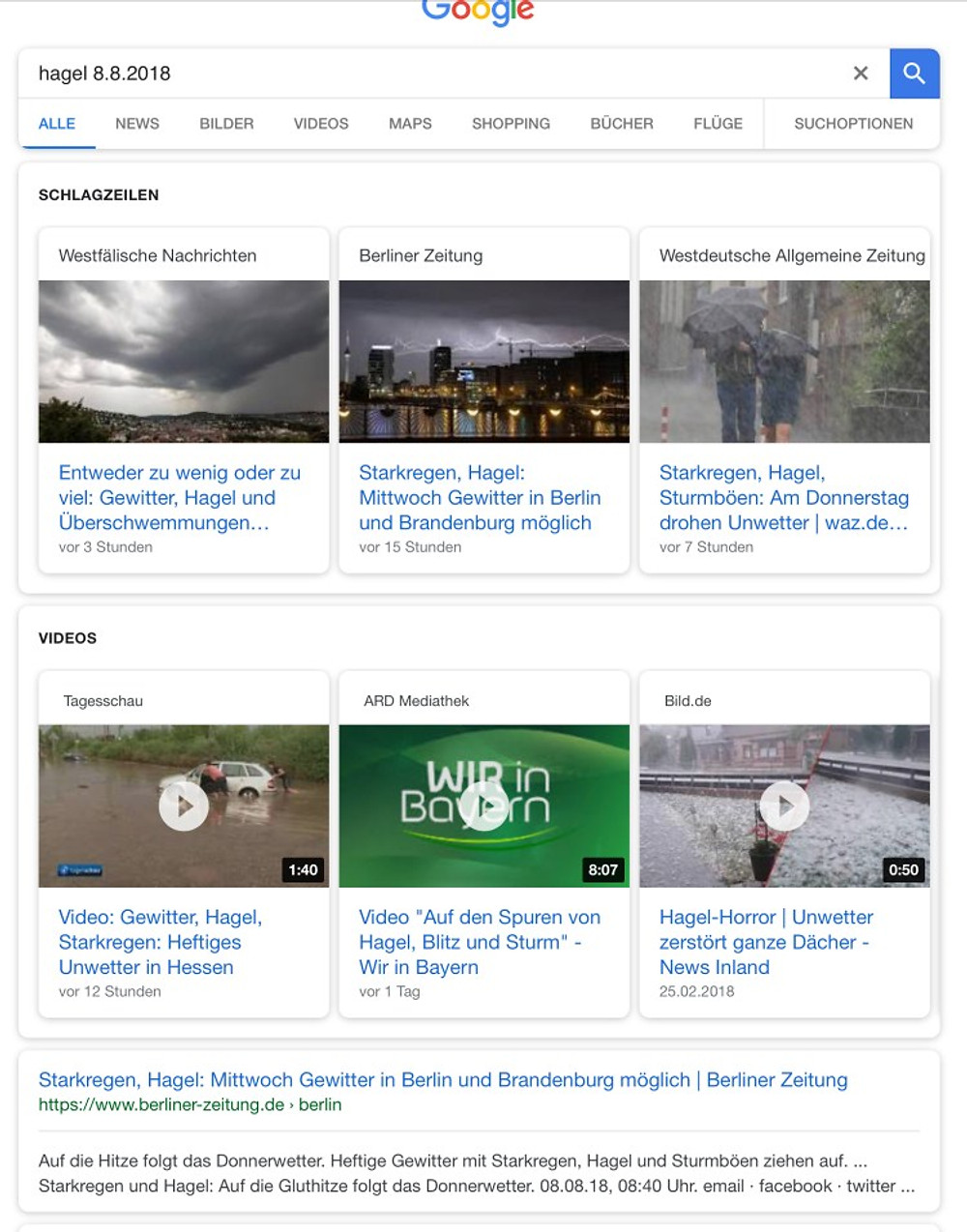This screenshot has width=967, height=1232.
Task: Click the SCHLAGZEILEN section heading
Action: 99,194
